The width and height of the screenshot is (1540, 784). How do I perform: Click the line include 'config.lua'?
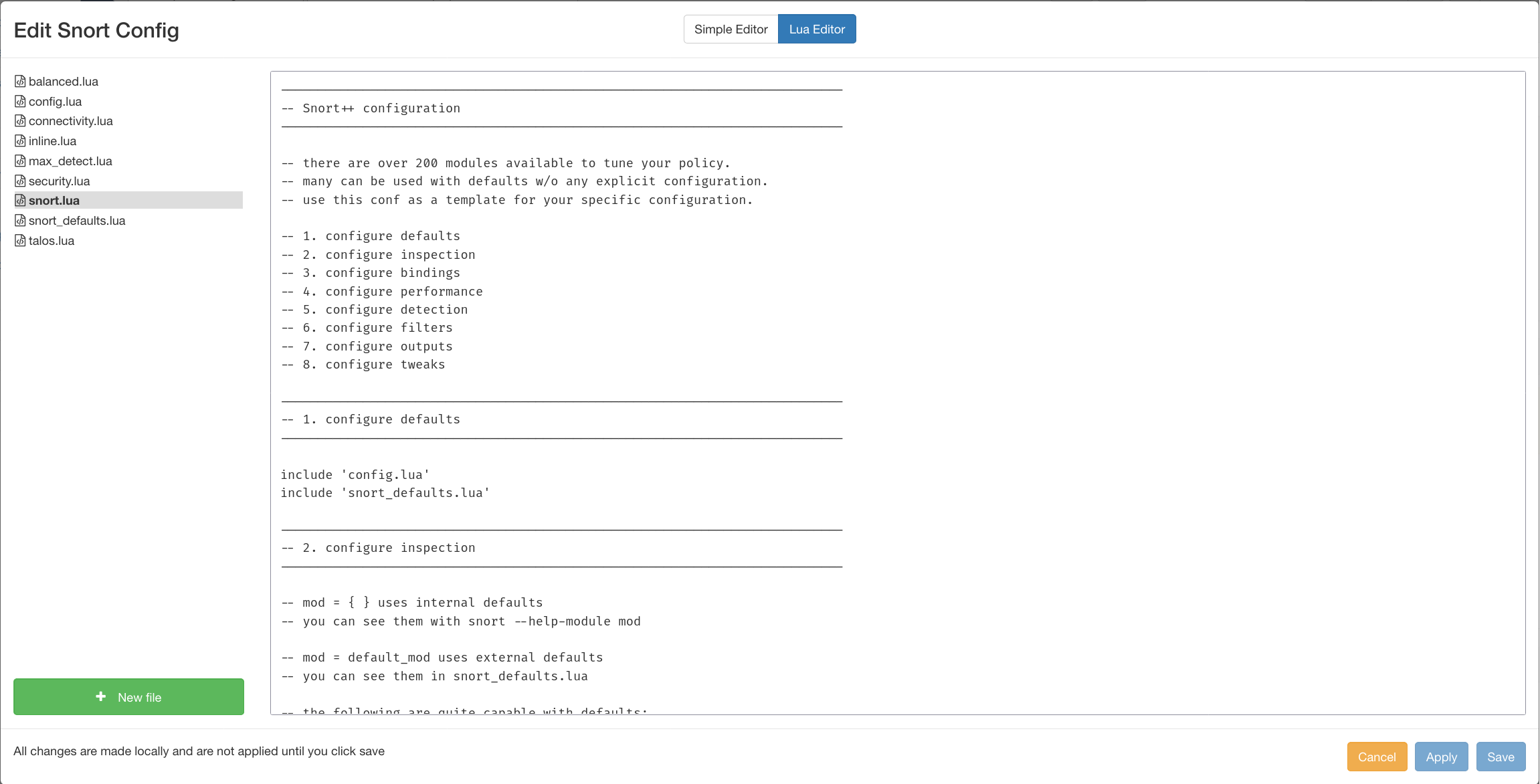pos(355,475)
